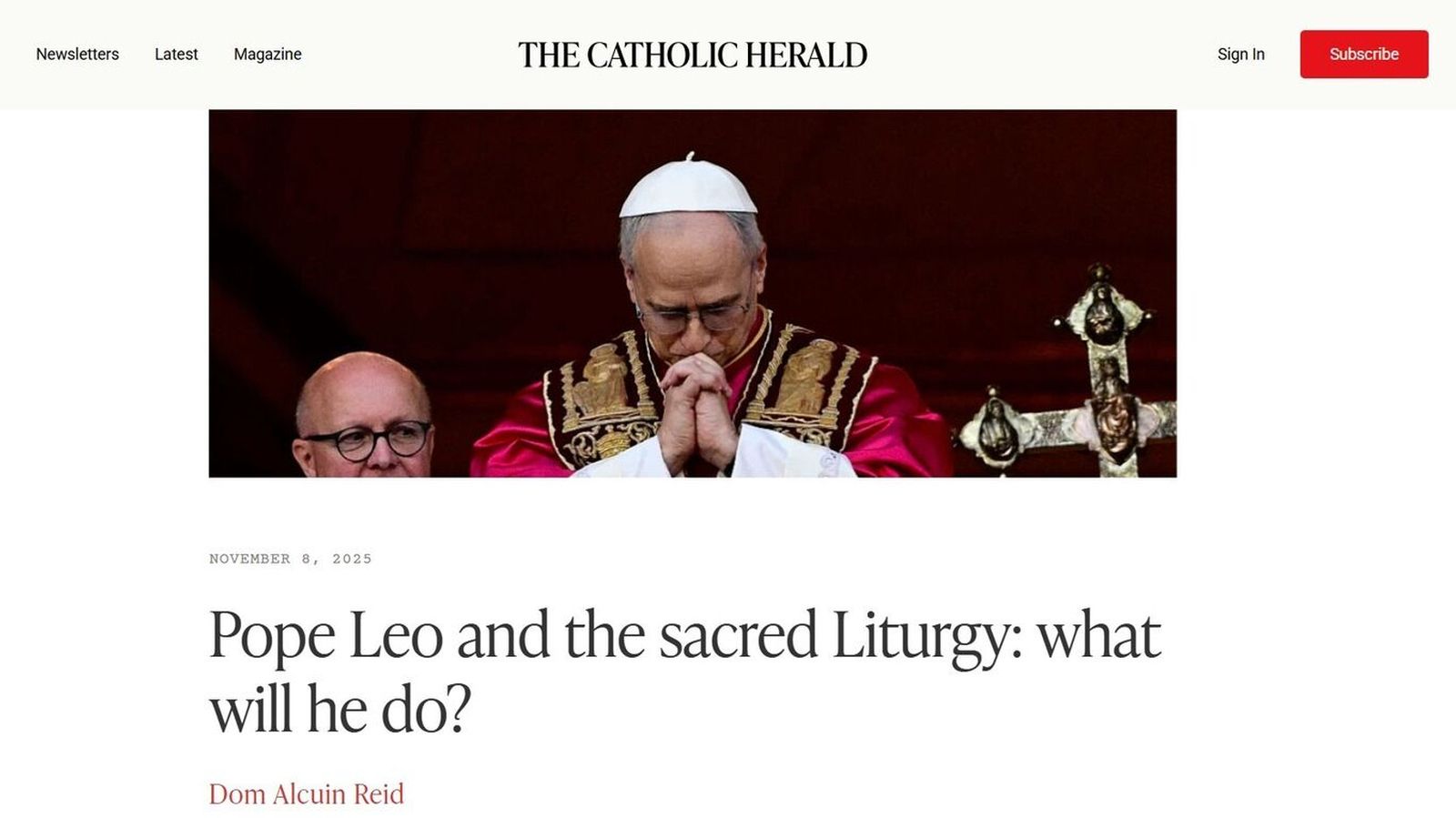Click the red Subscribe button
The image size is (1456, 818).
pos(1364,55)
